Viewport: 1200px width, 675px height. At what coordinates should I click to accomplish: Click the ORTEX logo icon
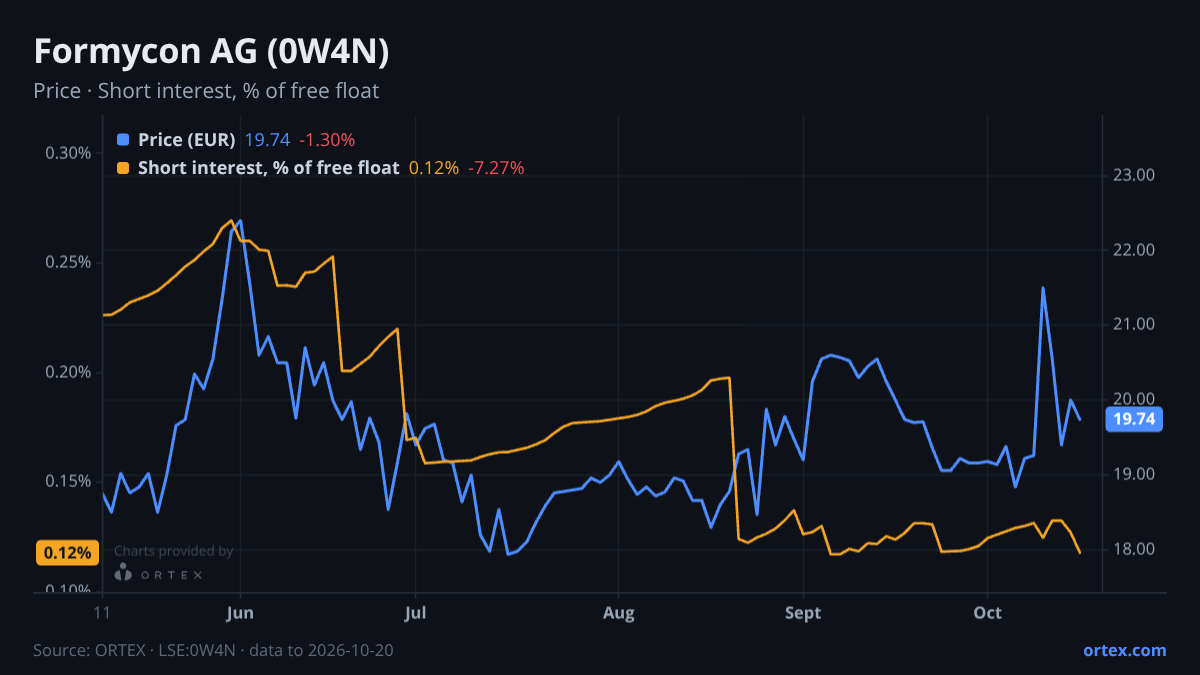click(x=123, y=573)
